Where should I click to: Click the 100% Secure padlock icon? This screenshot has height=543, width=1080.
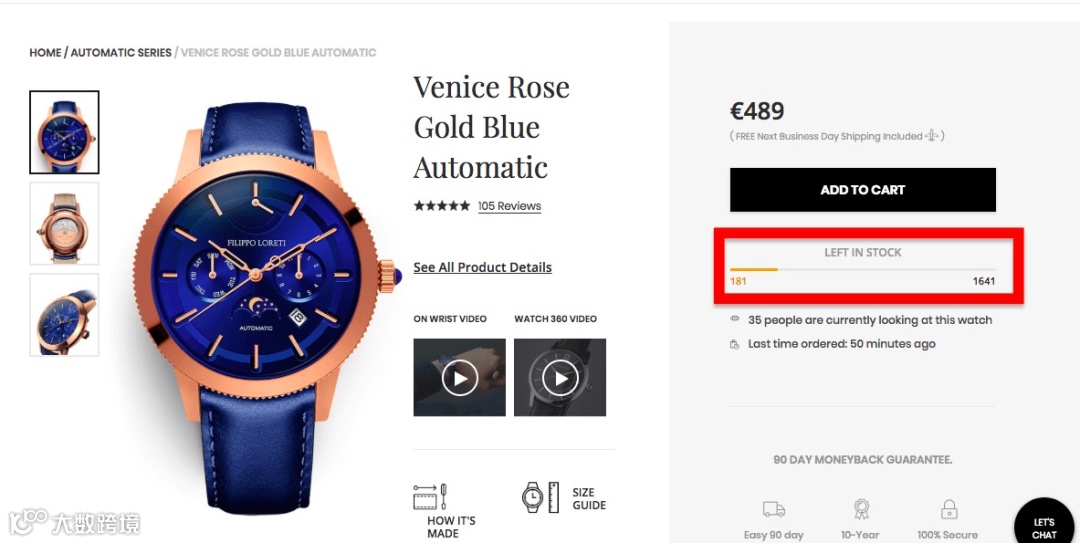(948, 509)
